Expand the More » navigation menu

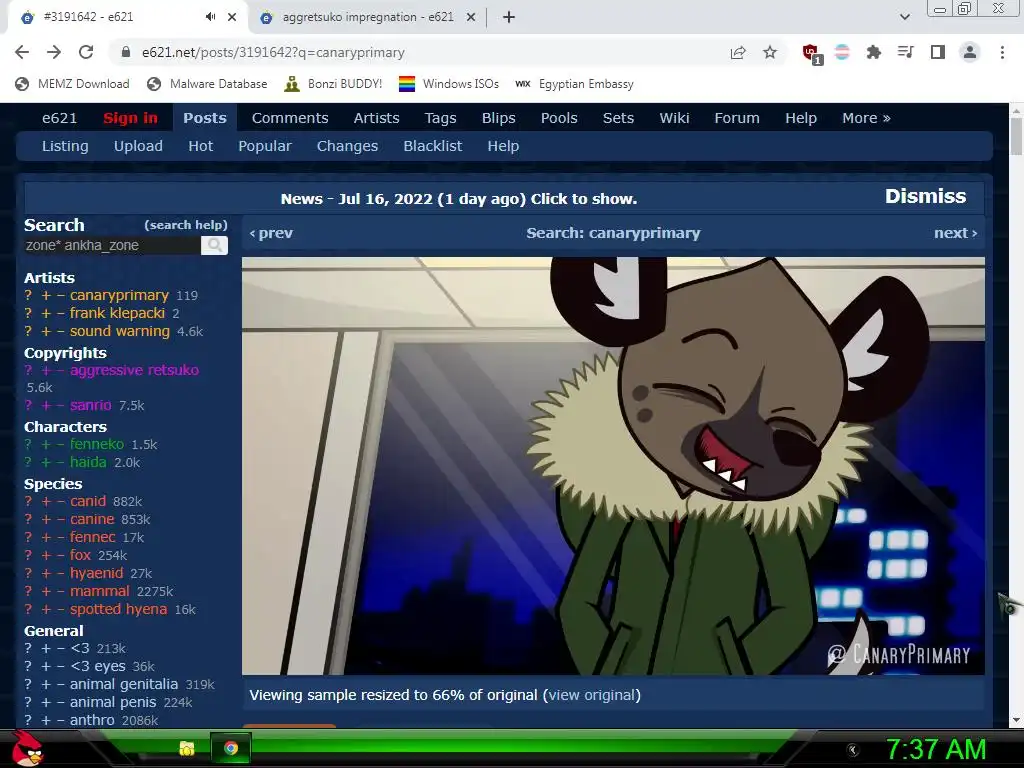point(866,118)
